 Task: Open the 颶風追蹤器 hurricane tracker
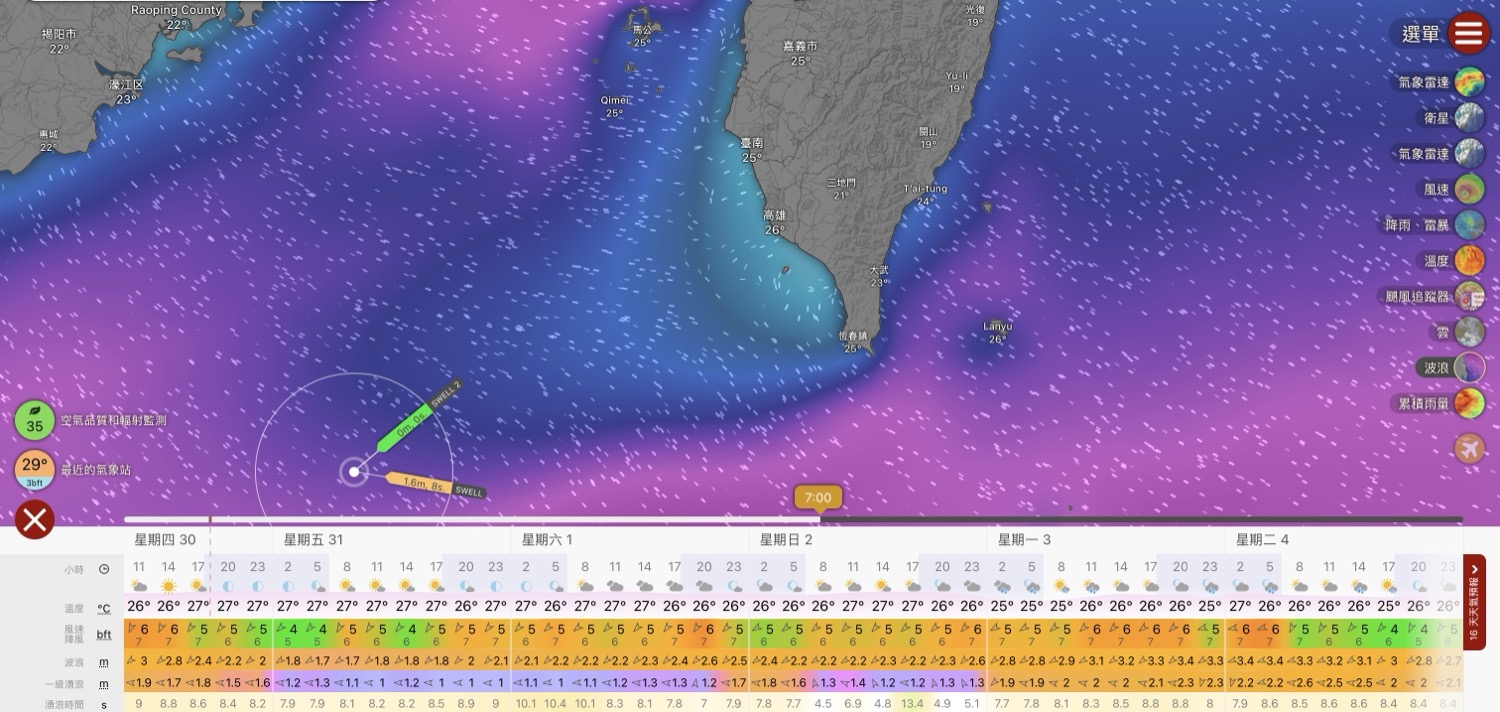(1469, 296)
